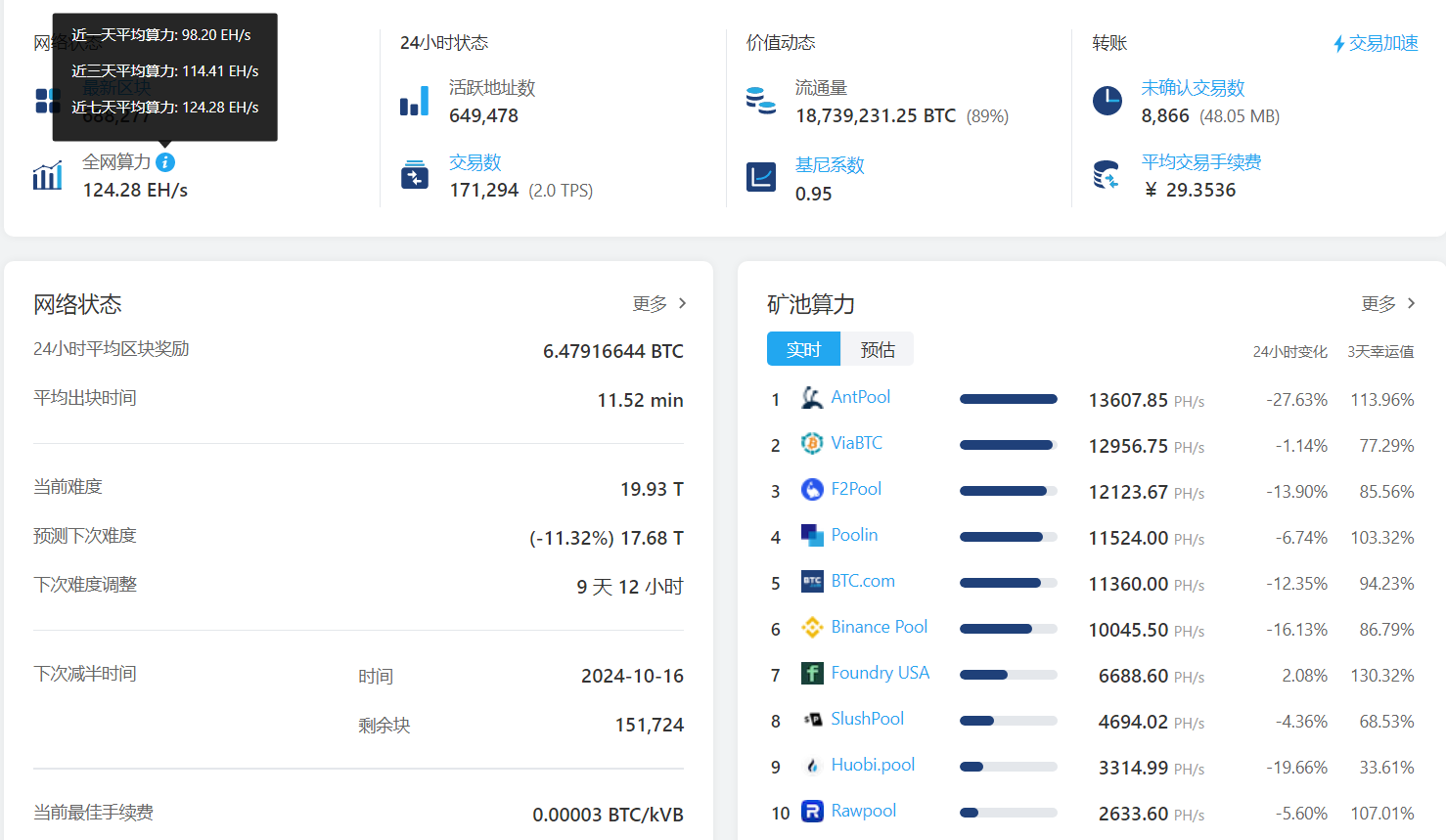This screenshot has height=840, width=1446.
Task: Click the 平均交易手续费 coins icon
Action: (x=1107, y=175)
